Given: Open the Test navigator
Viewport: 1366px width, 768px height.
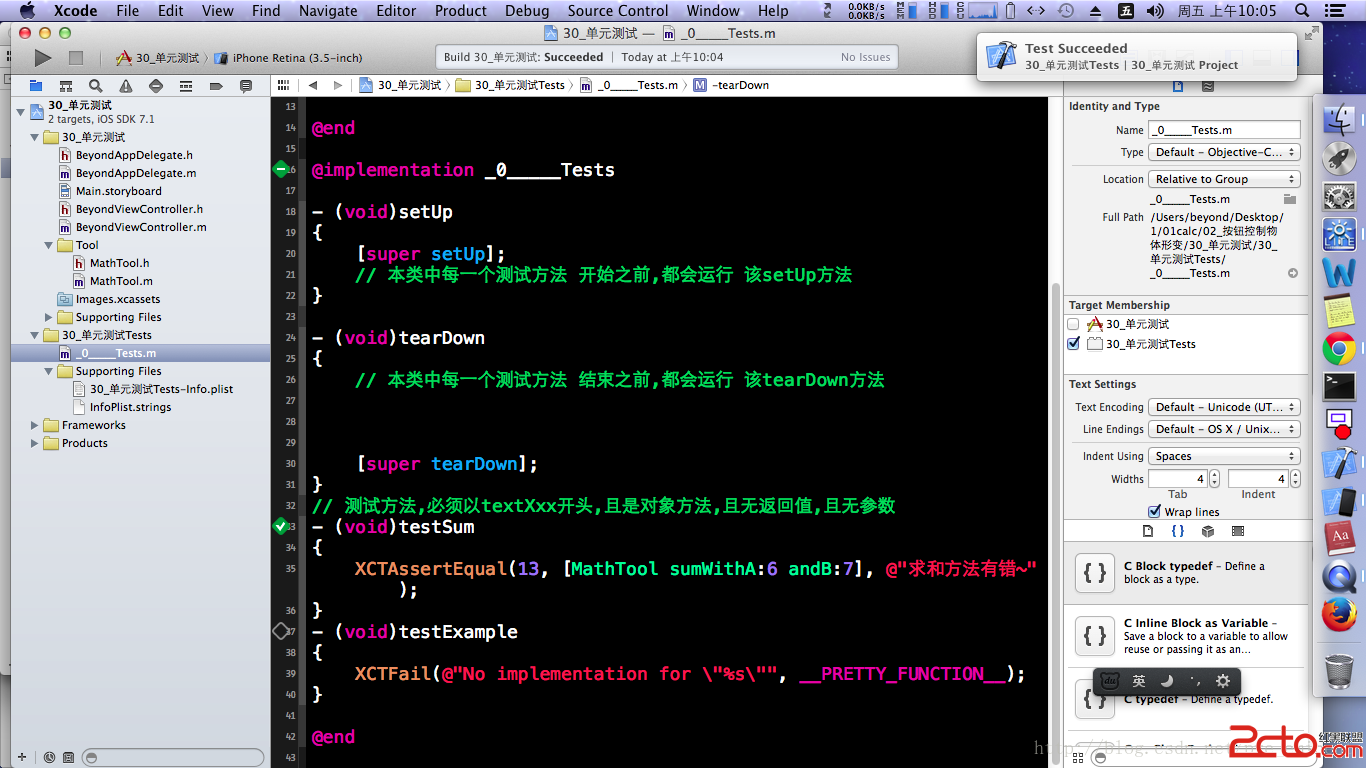Looking at the screenshot, I should 155,86.
